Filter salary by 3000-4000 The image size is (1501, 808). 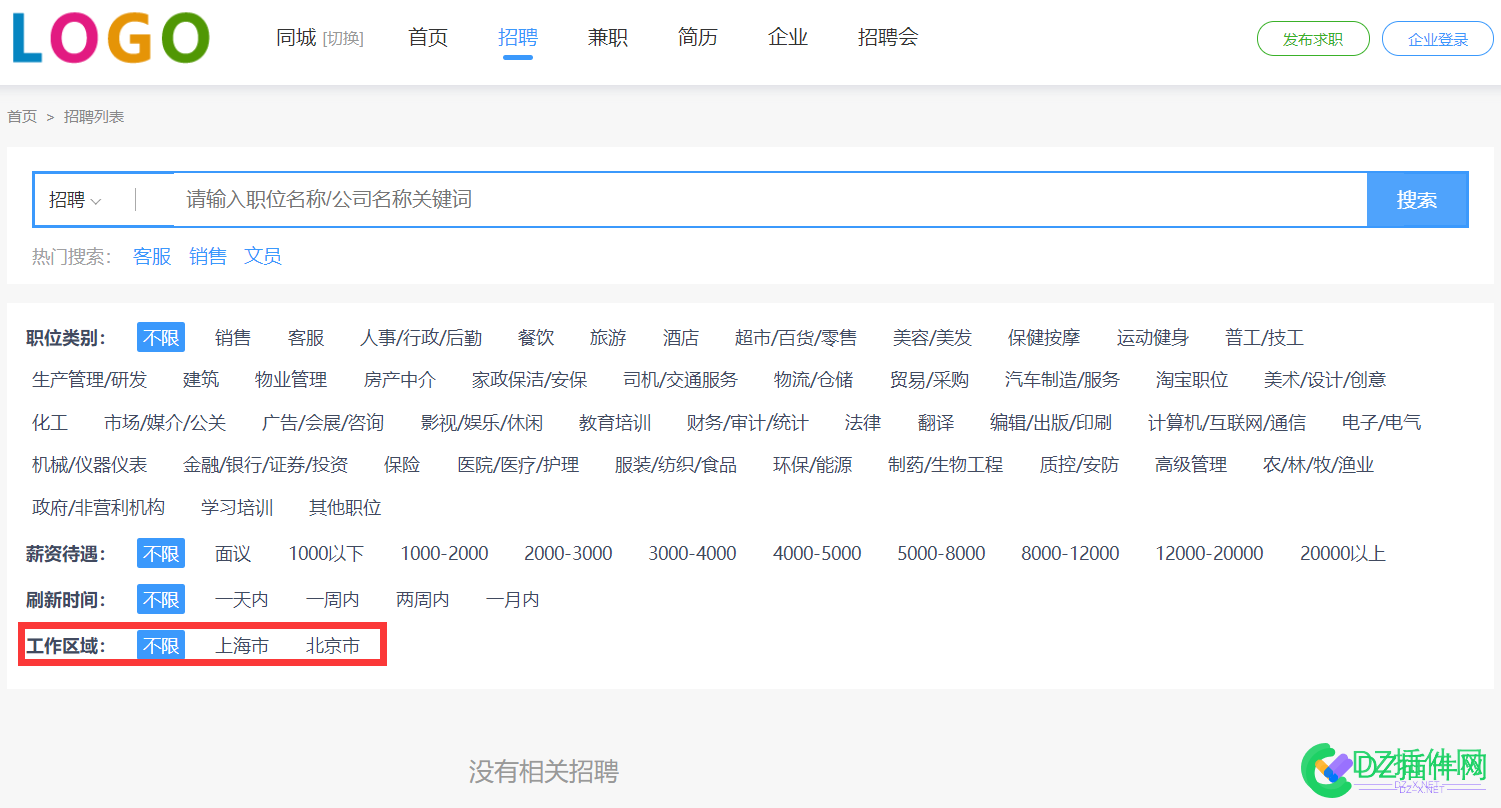click(x=693, y=554)
